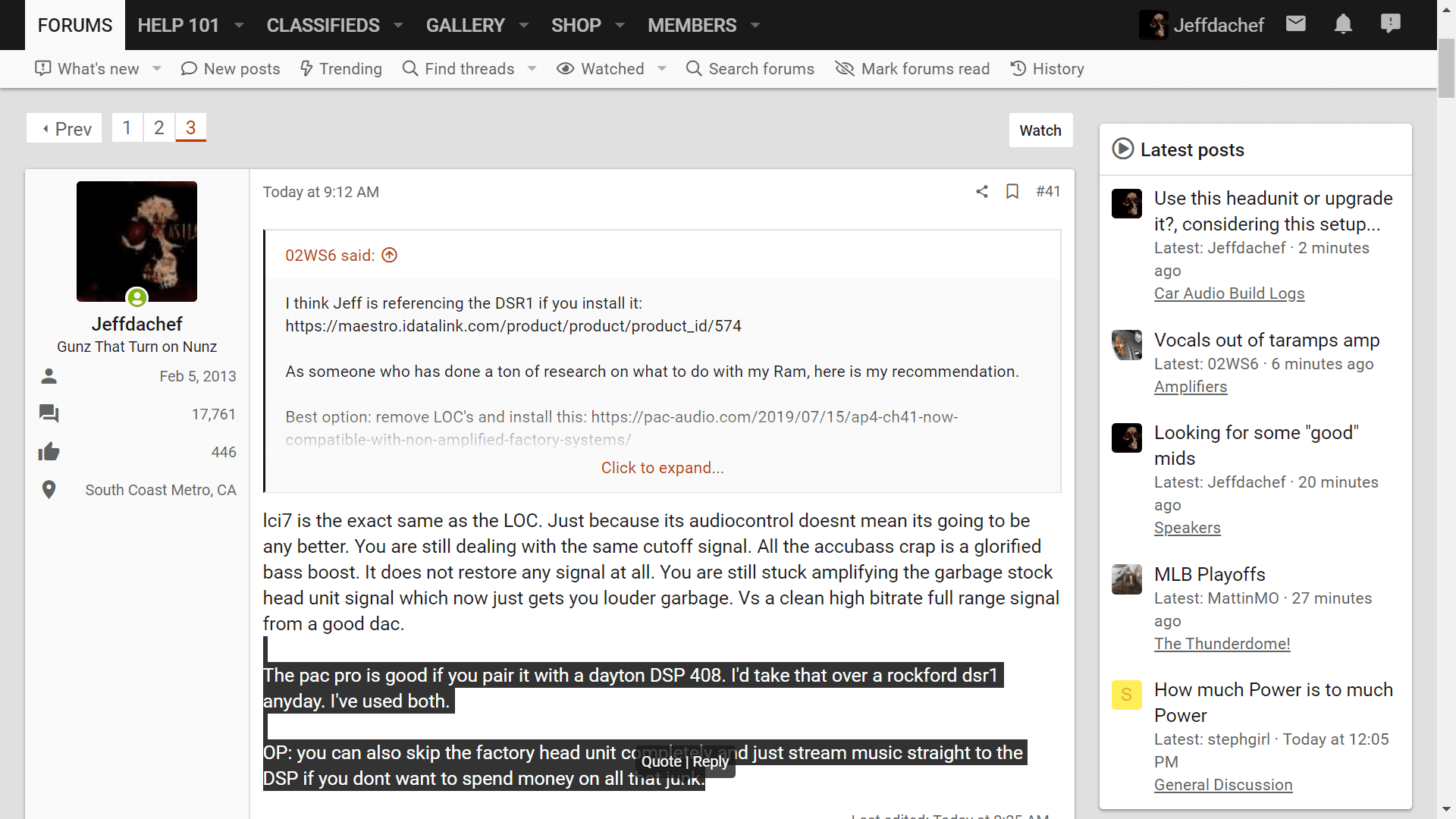
Task: Expand the GALLERY dropdown arrow
Action: coord(523,25)
